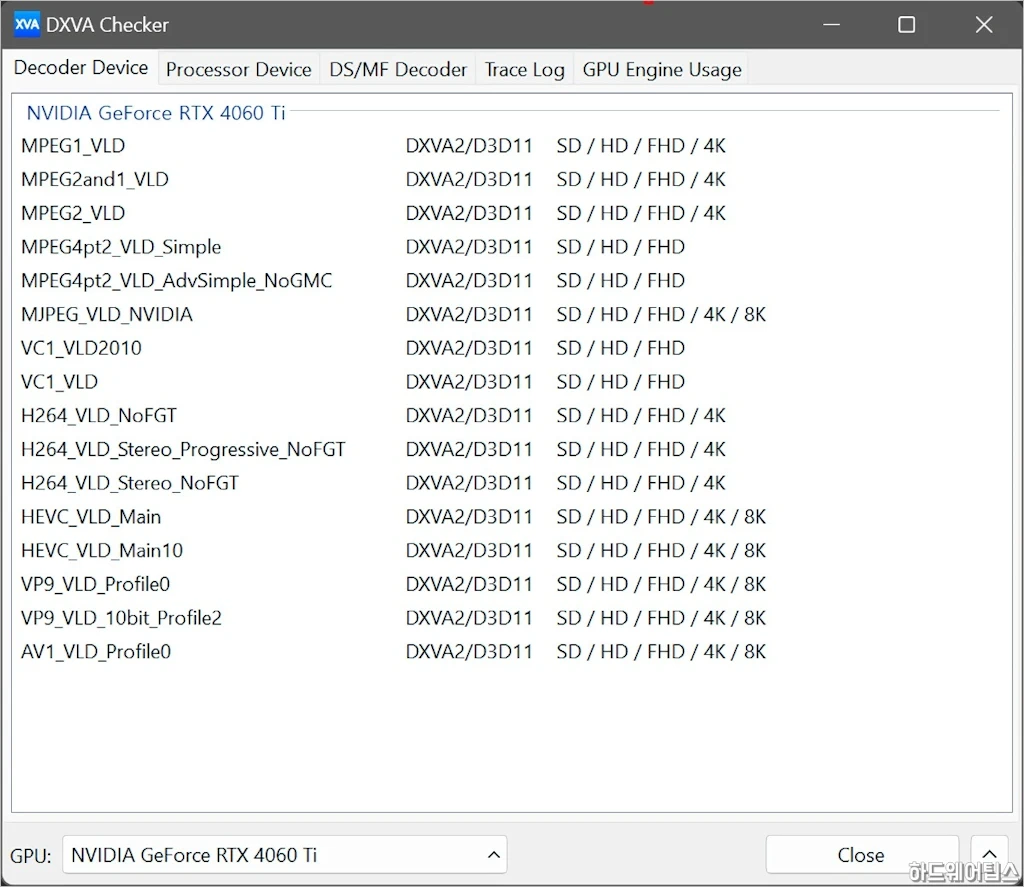1024x887 pixels.
Task: Click the resolutions for HEVC_VLD_Main
Action: pos(661,517)
